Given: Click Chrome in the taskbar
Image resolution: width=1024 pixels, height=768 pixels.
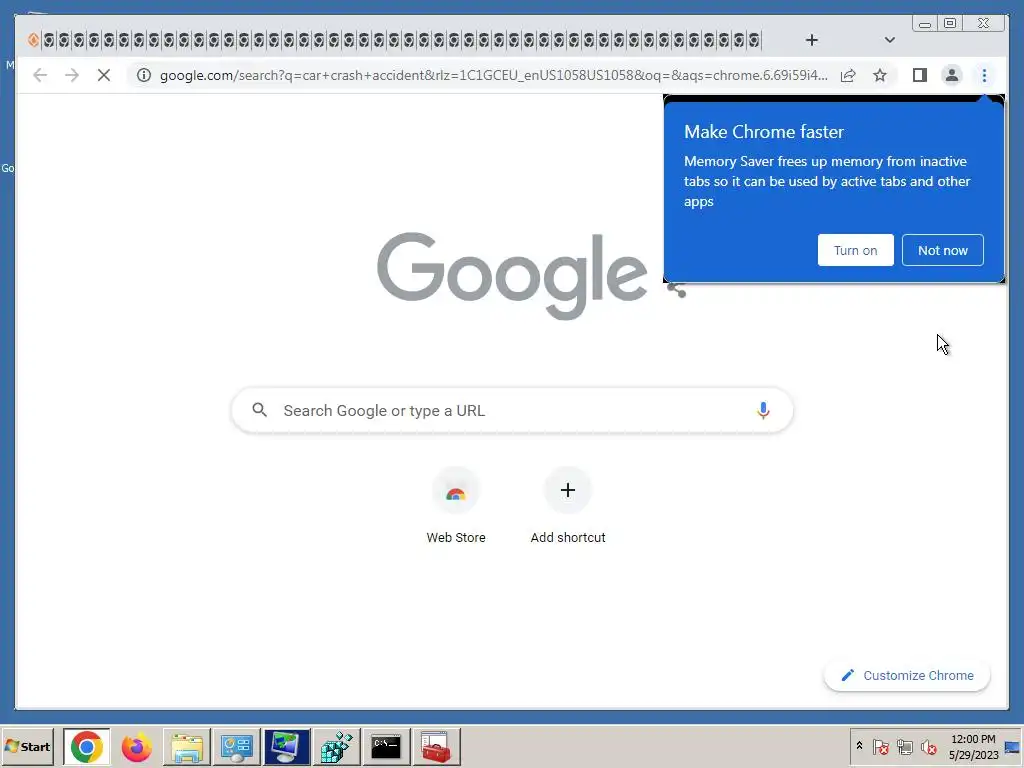Looking at the screenshot, I should [86, 746].
